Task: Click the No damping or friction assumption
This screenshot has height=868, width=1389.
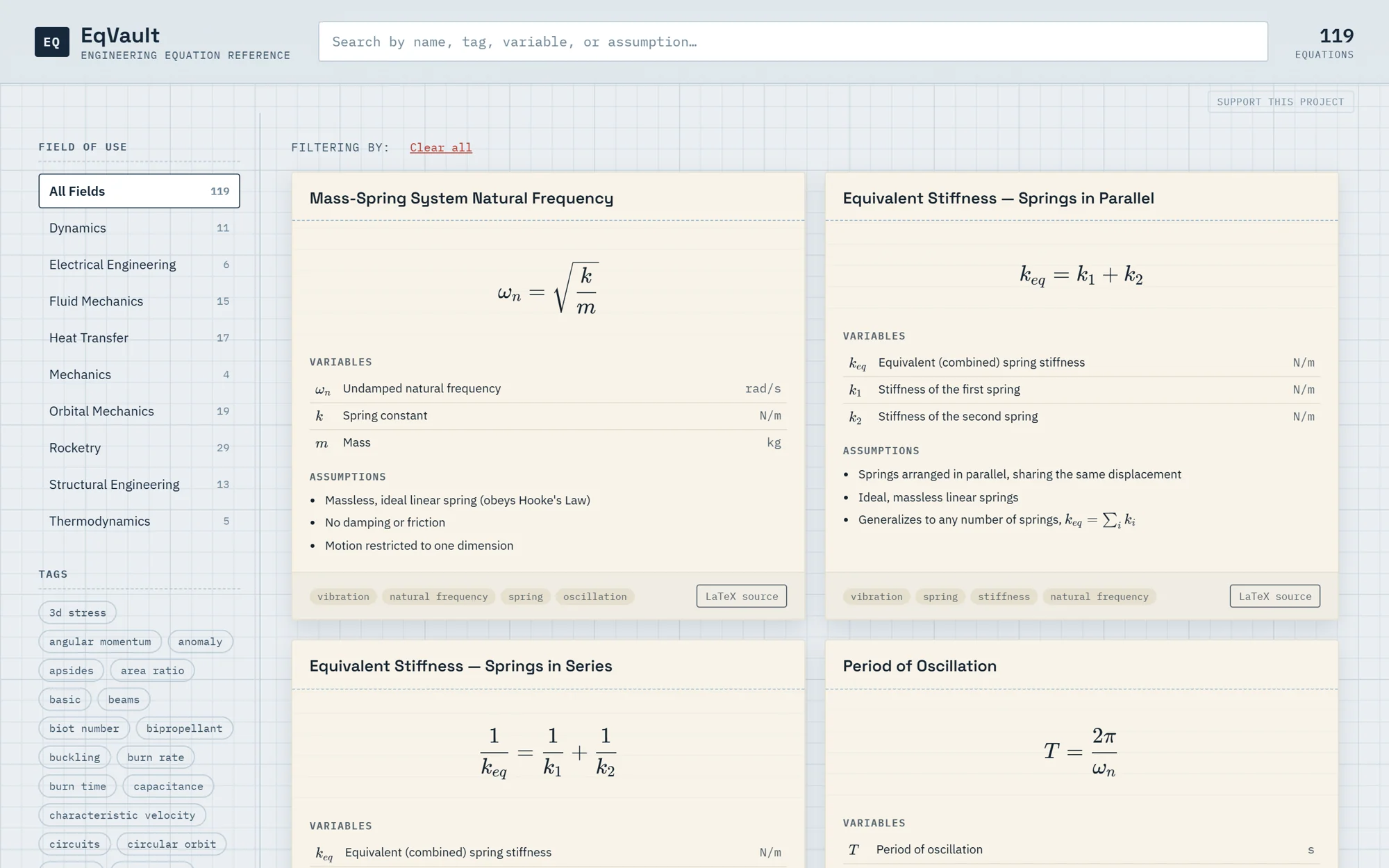Action: coord(385,523)
